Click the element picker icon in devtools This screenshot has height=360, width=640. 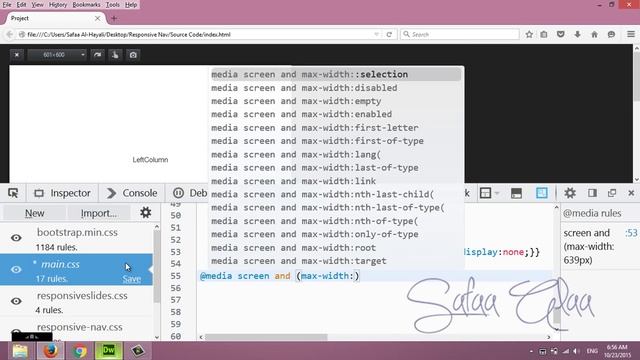[x=13, y=193]
